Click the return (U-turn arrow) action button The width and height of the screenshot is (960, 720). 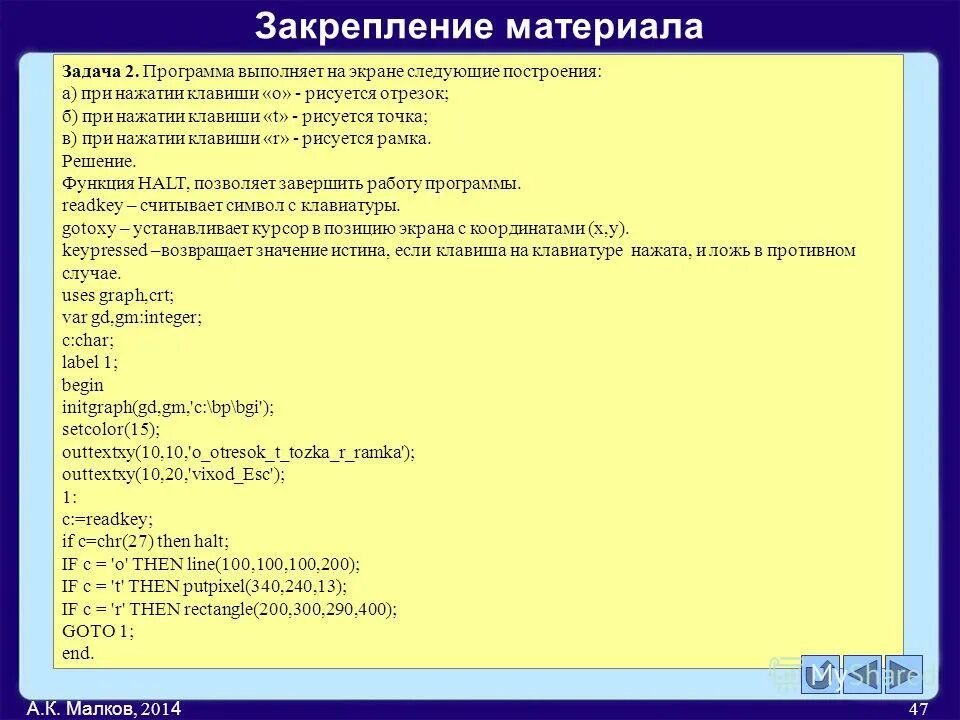(820, 674)
